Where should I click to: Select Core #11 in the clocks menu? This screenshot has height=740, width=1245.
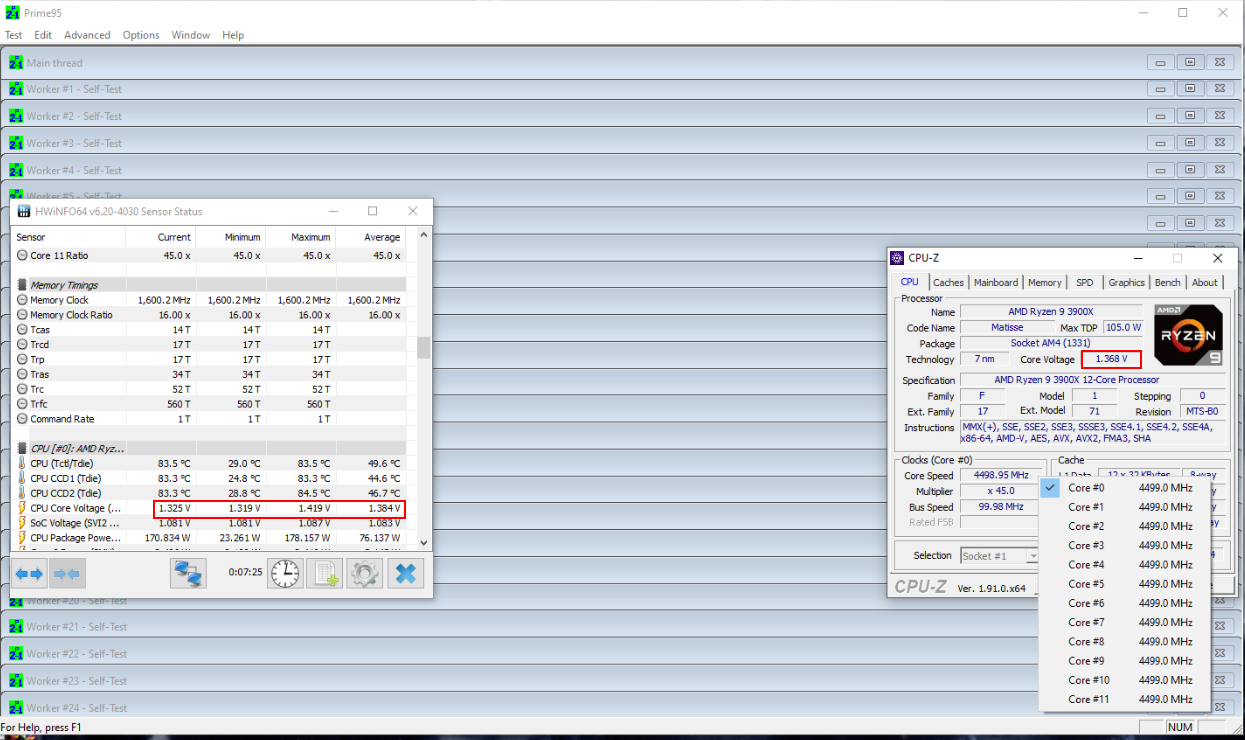1124,699
